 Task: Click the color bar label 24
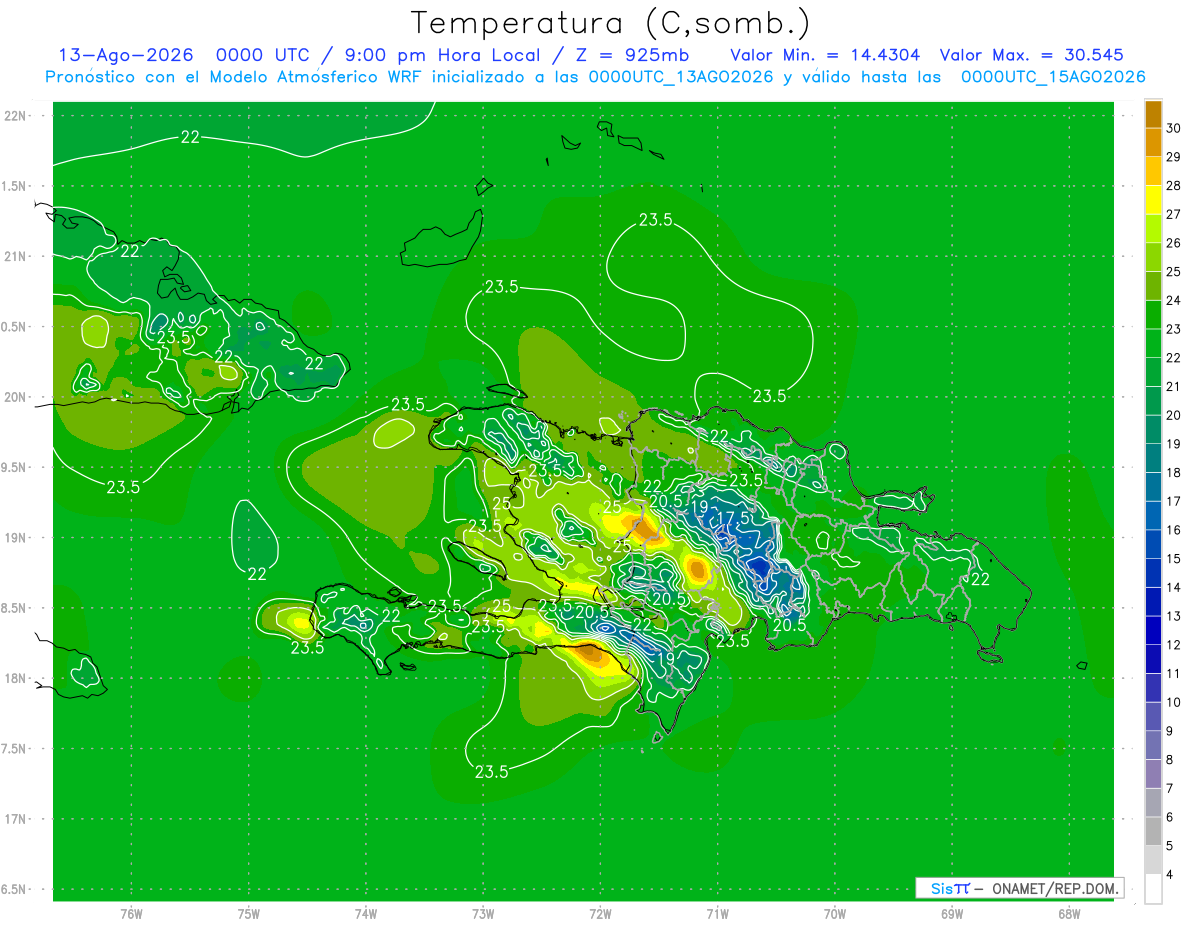pyautogui.click(x=1175, y=301)
